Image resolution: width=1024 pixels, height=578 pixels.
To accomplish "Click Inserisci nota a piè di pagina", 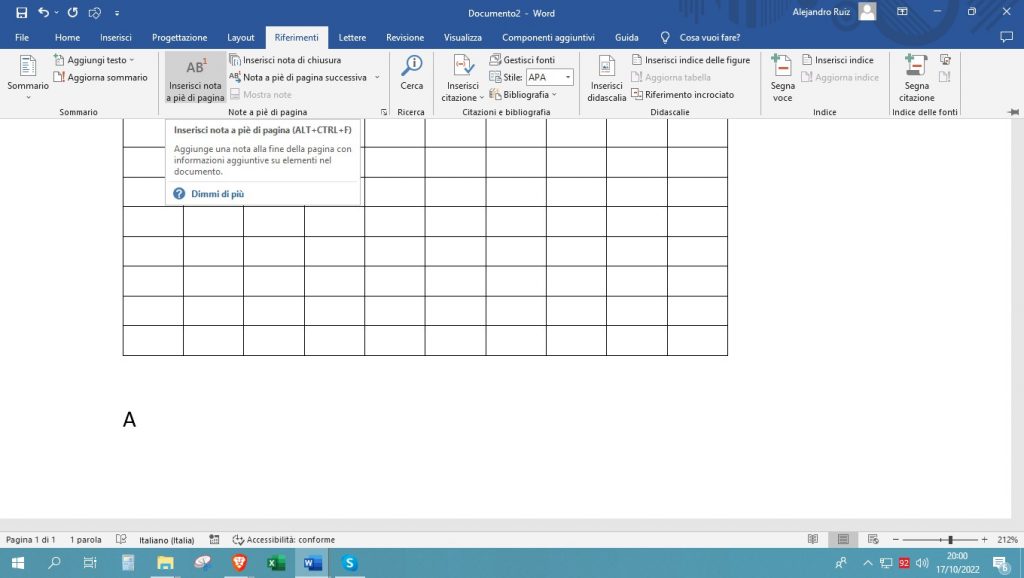I will (x=196, y=78).
